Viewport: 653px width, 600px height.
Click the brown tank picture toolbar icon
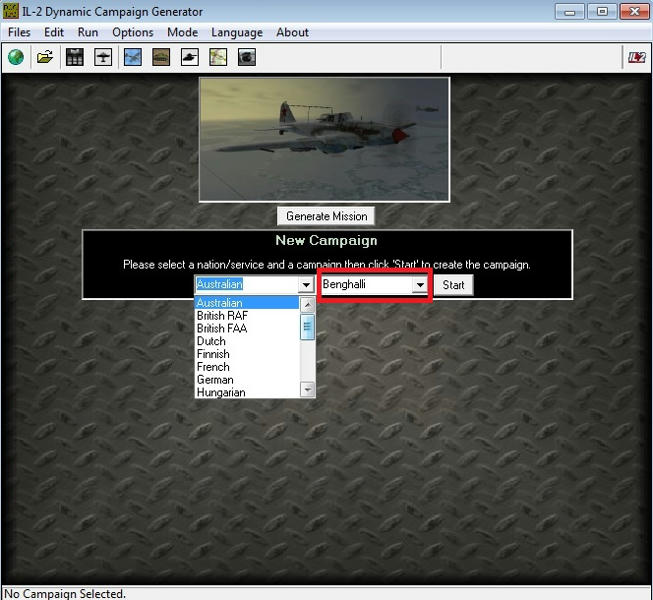coord(161,57)
